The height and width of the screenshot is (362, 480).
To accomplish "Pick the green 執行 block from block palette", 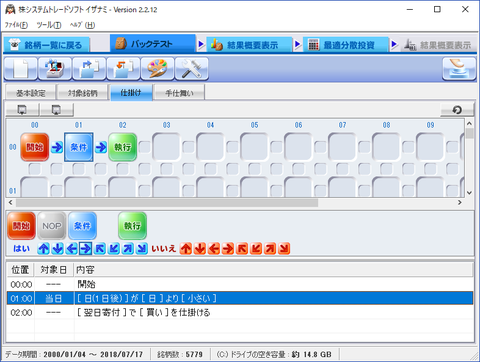I will pos(132,226).
